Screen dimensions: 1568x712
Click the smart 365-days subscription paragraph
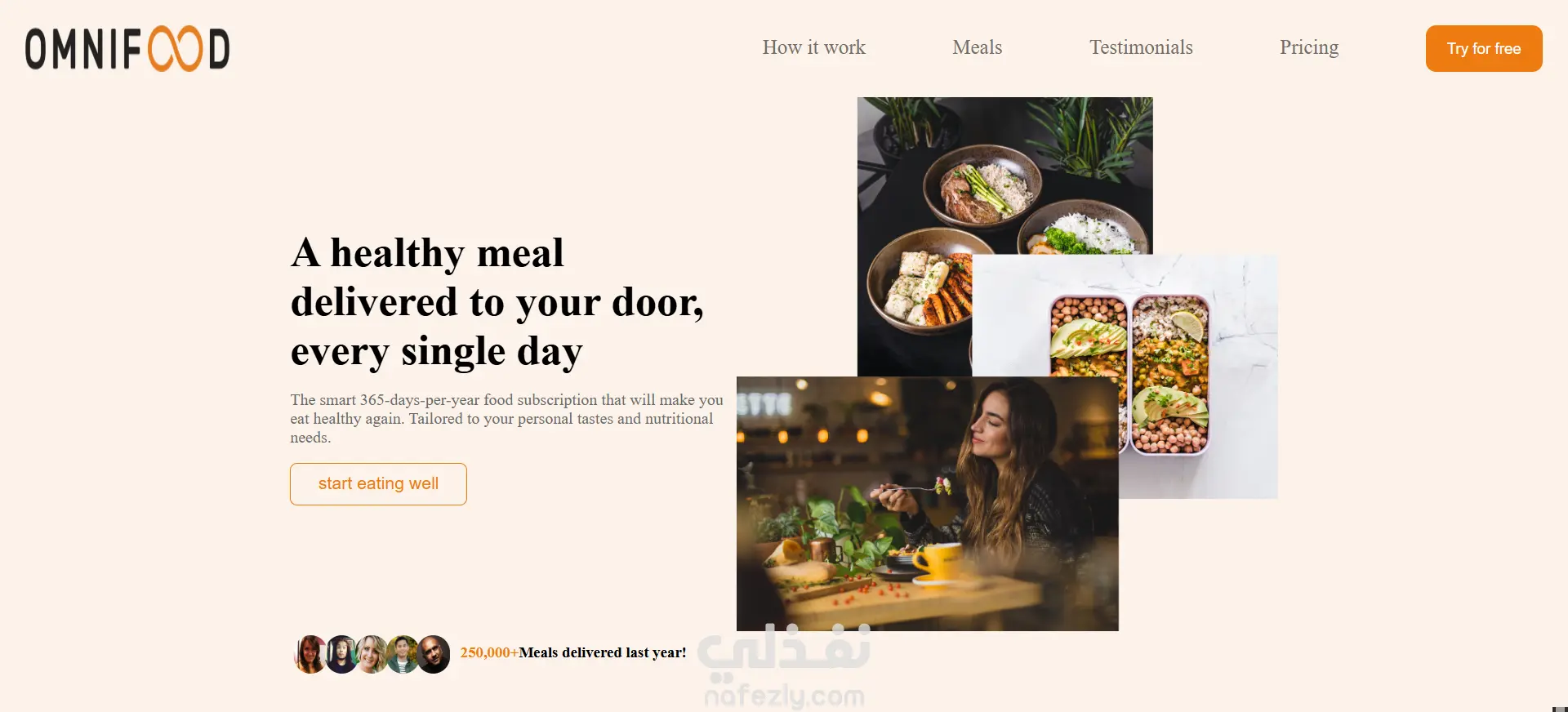pyautogui.click(x=506, y=419)
